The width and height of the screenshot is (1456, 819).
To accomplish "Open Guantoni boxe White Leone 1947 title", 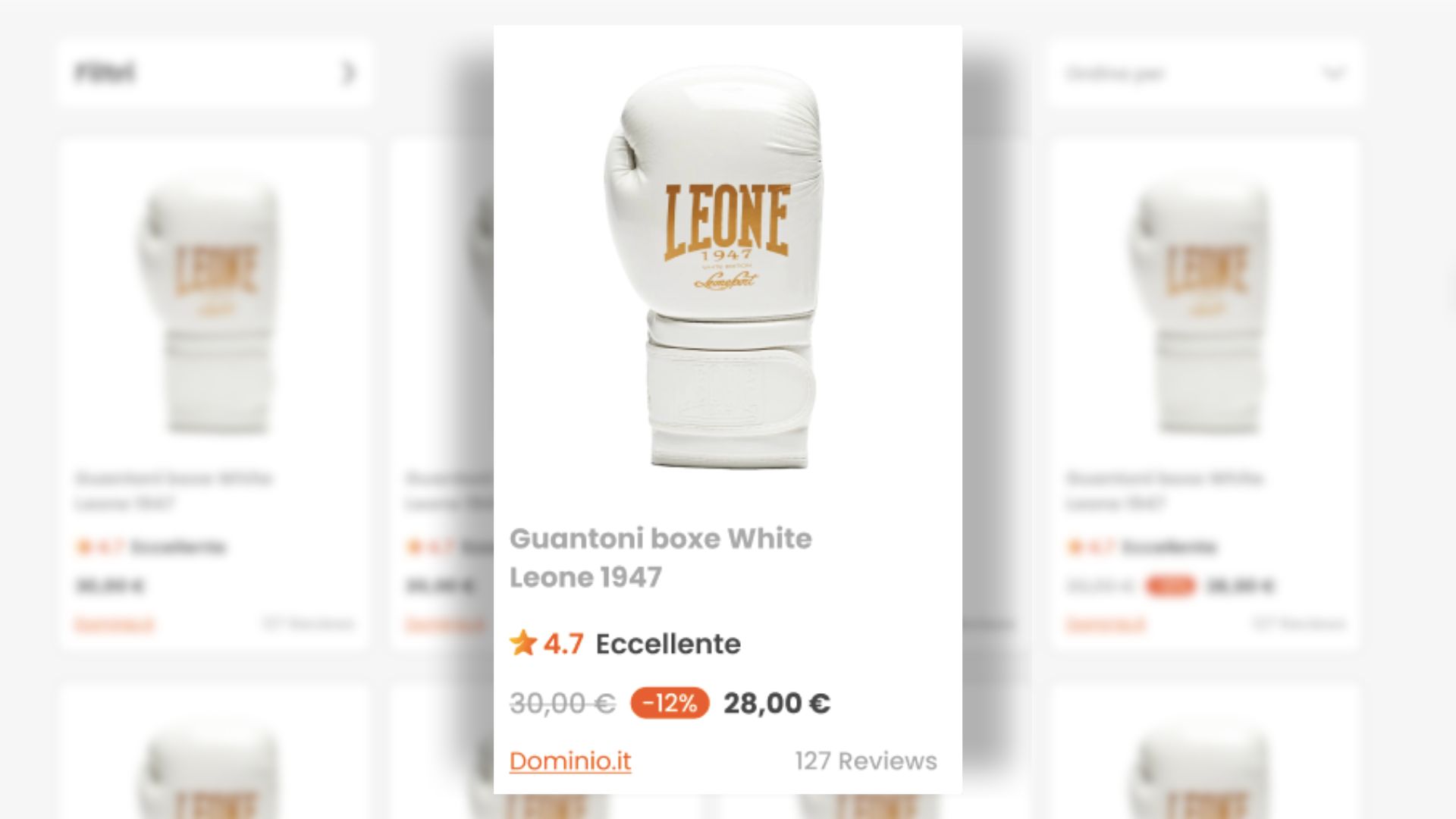I will [661, 557].
